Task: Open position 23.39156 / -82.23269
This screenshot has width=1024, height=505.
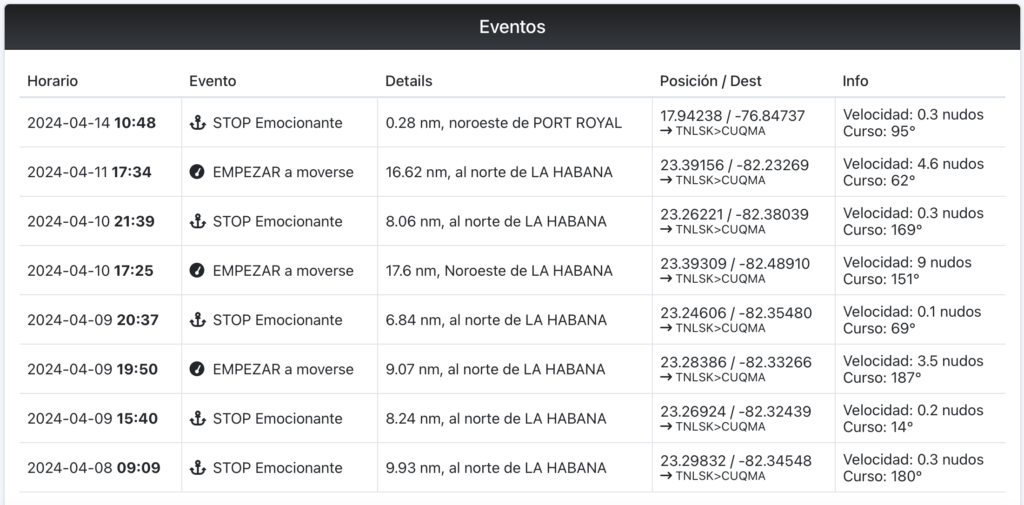Action: tap(734, 164)
